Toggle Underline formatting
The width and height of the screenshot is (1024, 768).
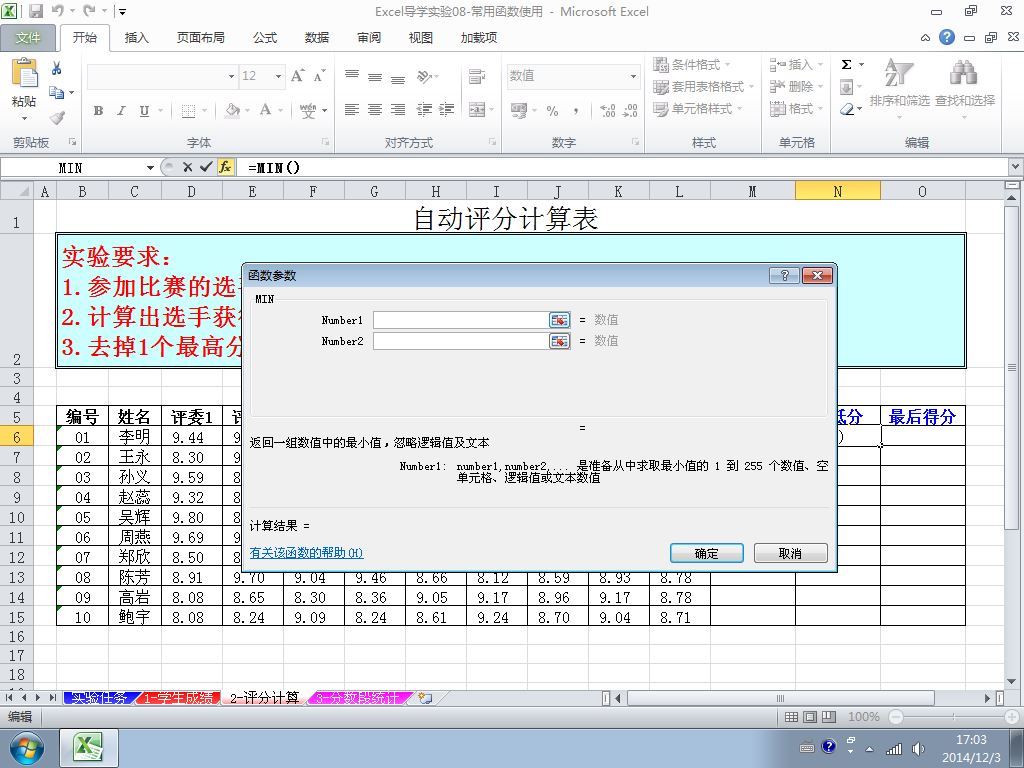tap(144, 111)
